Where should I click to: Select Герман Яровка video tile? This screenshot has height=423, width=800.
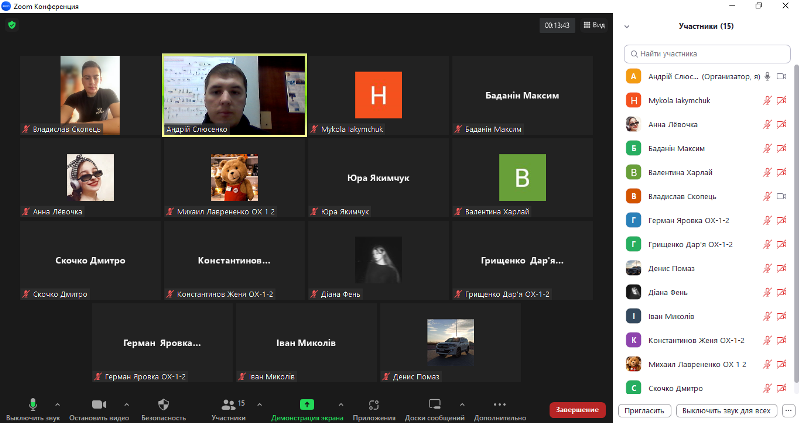click(162, 343)
